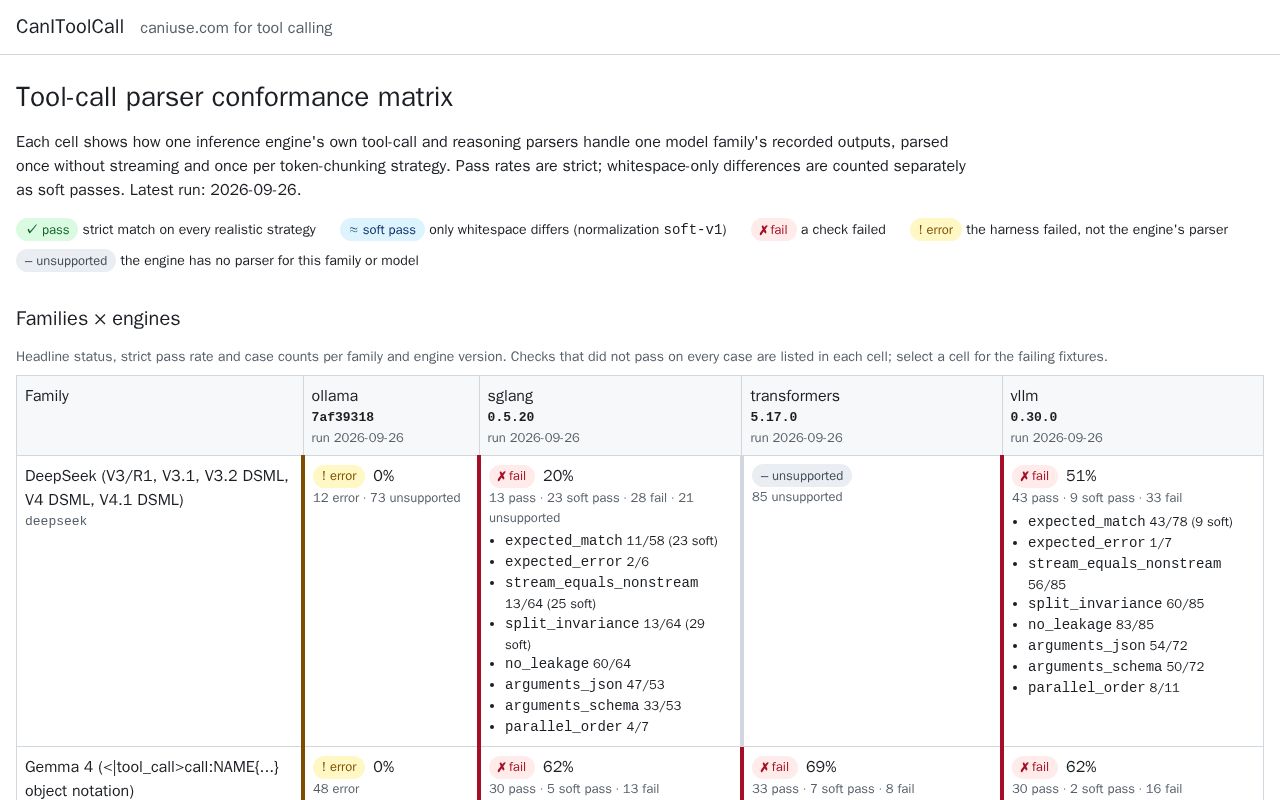This screenshot has height=800, width=1280.
Task: Click the "20%" pass rate in sglang cell
Action: [558, 476]
